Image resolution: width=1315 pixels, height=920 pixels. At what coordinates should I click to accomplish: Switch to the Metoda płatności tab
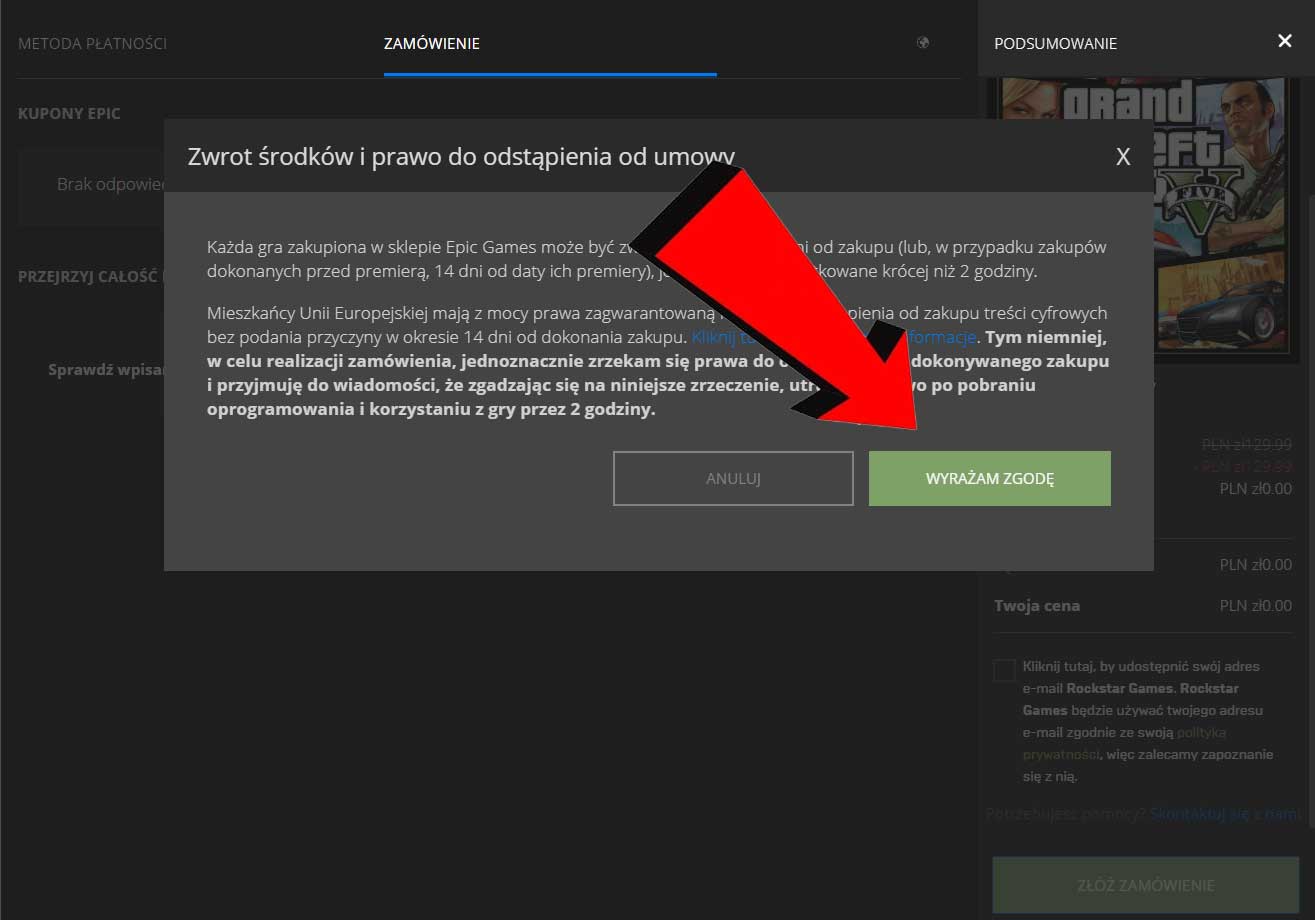(92, 44)
